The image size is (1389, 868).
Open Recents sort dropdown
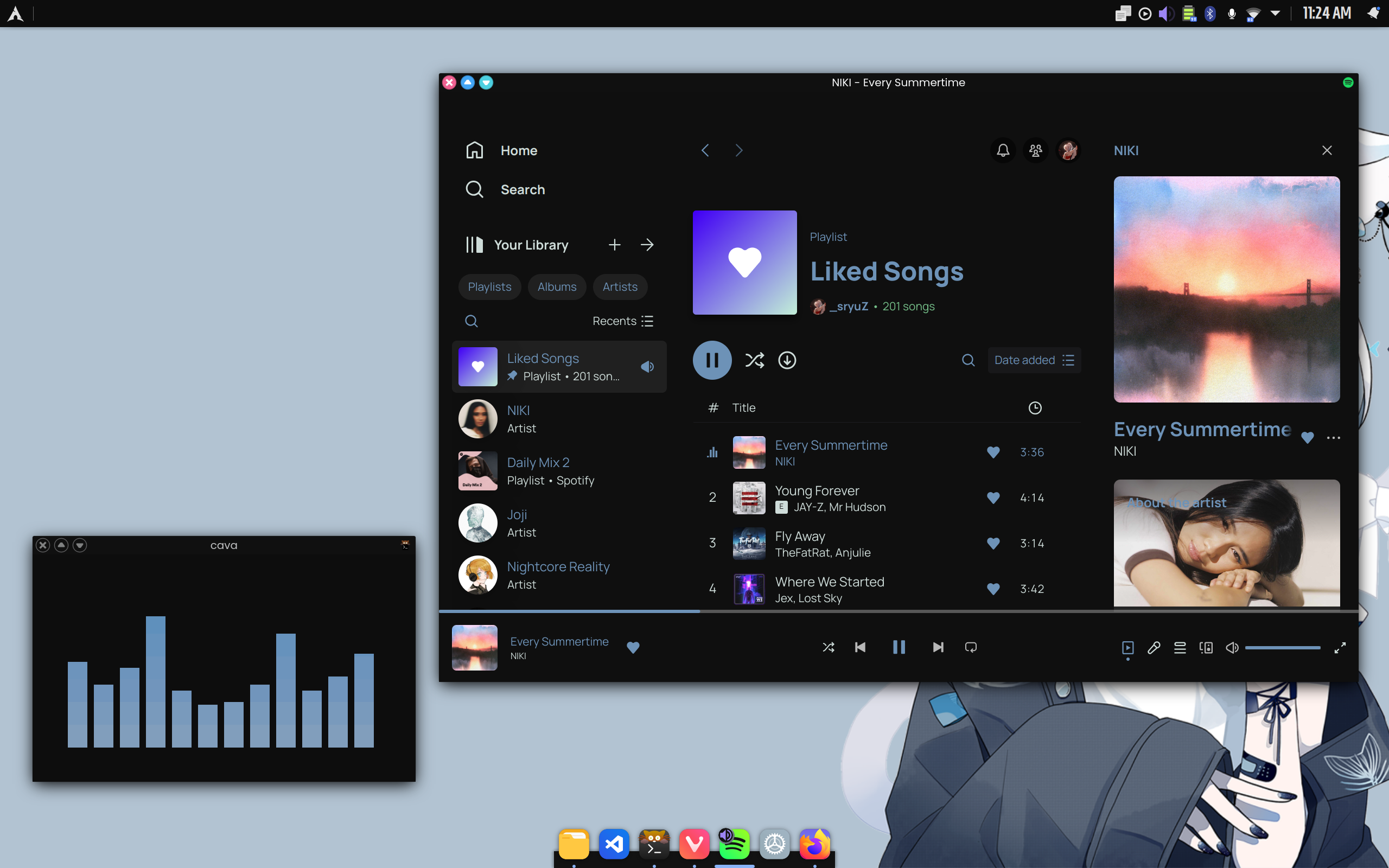(623, 321)
